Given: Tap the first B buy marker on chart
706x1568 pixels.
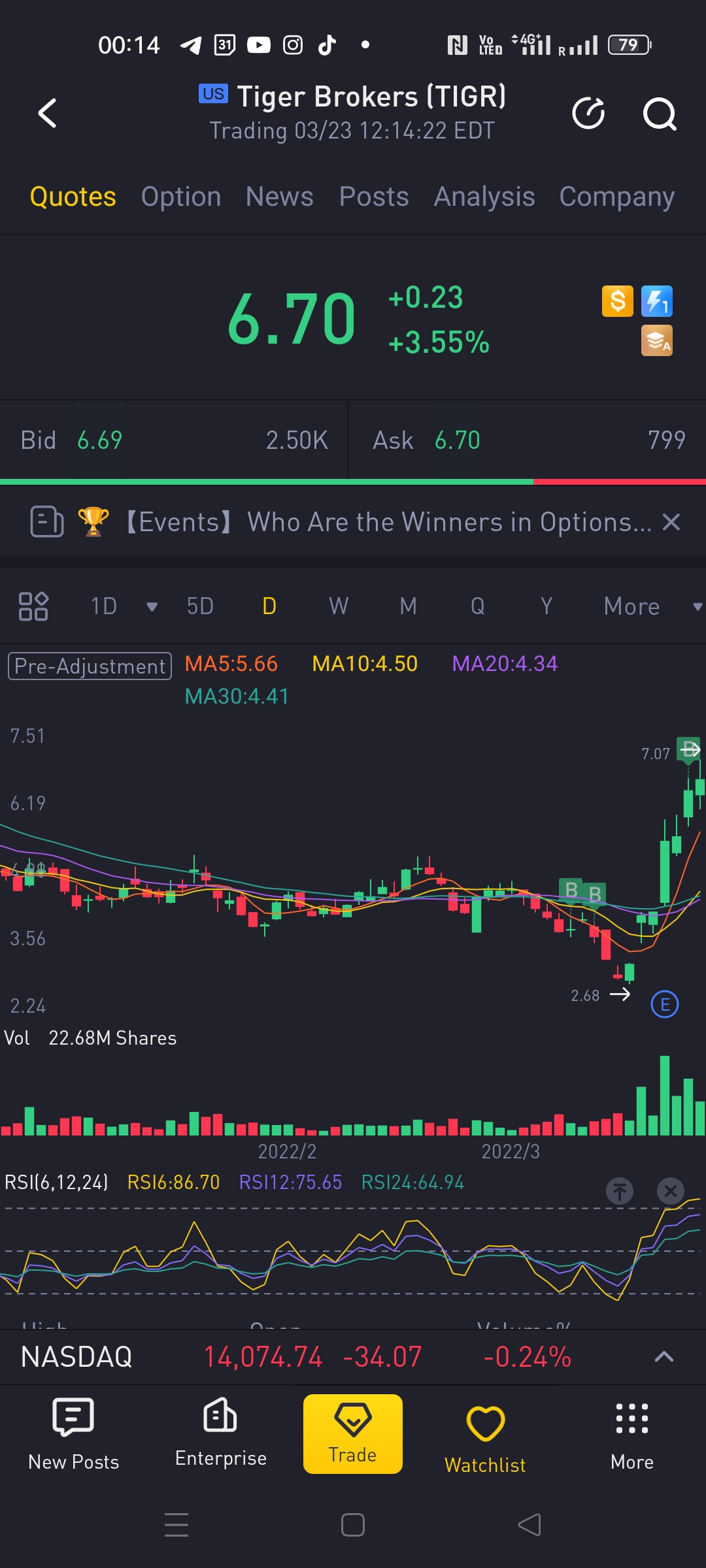Looking at the screenshot, I should 571,890.
